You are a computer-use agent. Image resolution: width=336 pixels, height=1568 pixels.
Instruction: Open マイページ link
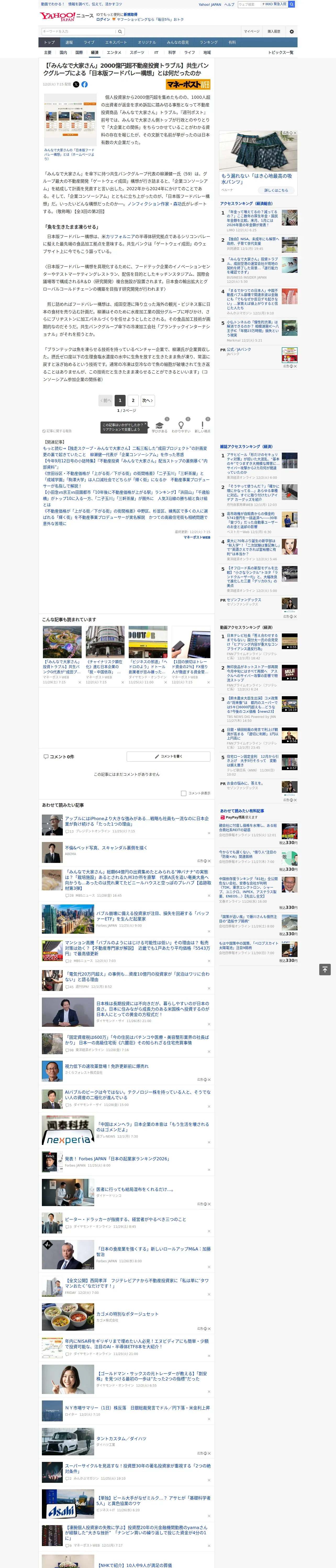[251, 32]
